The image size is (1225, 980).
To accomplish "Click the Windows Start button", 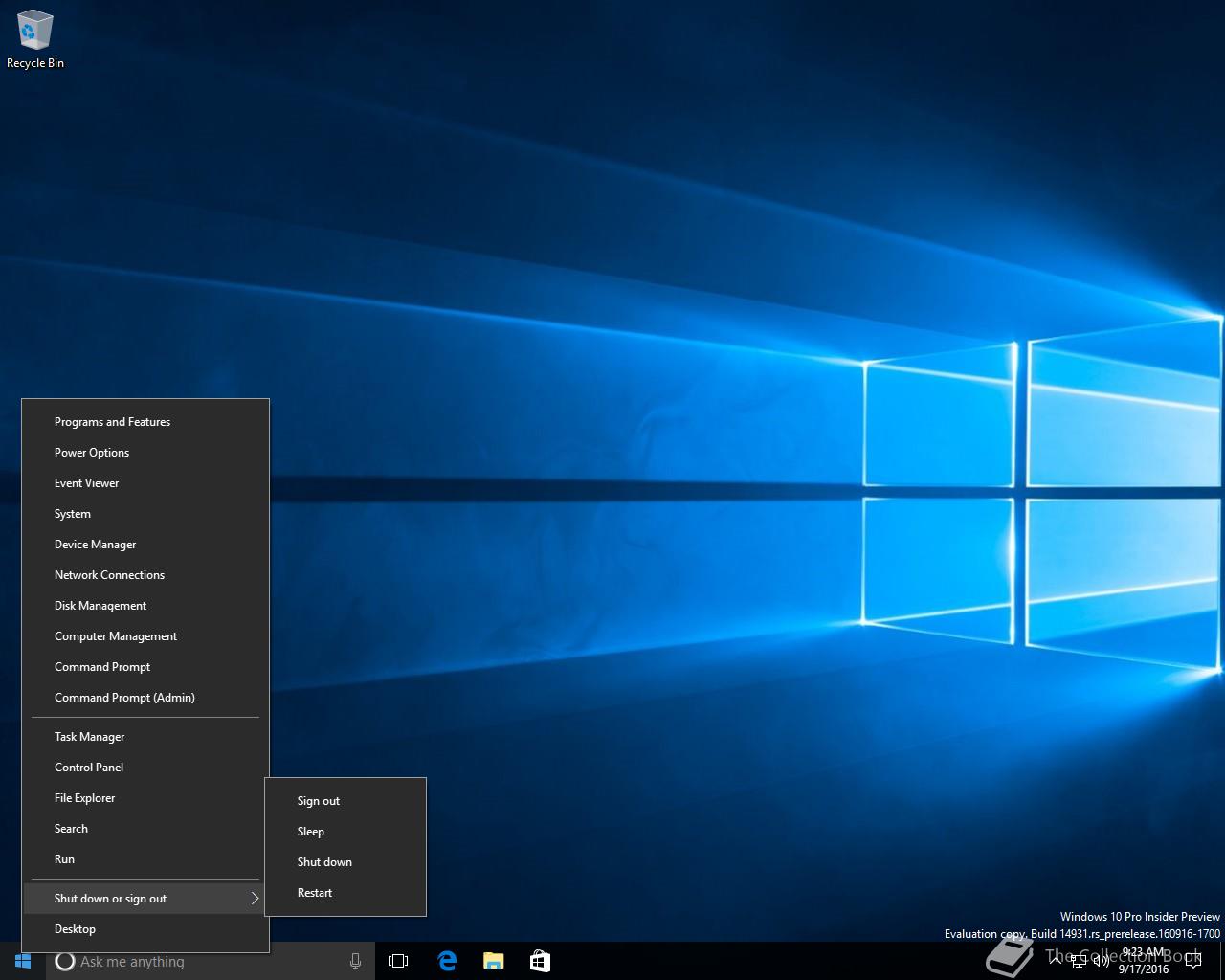I will click(x=23, y=961).
